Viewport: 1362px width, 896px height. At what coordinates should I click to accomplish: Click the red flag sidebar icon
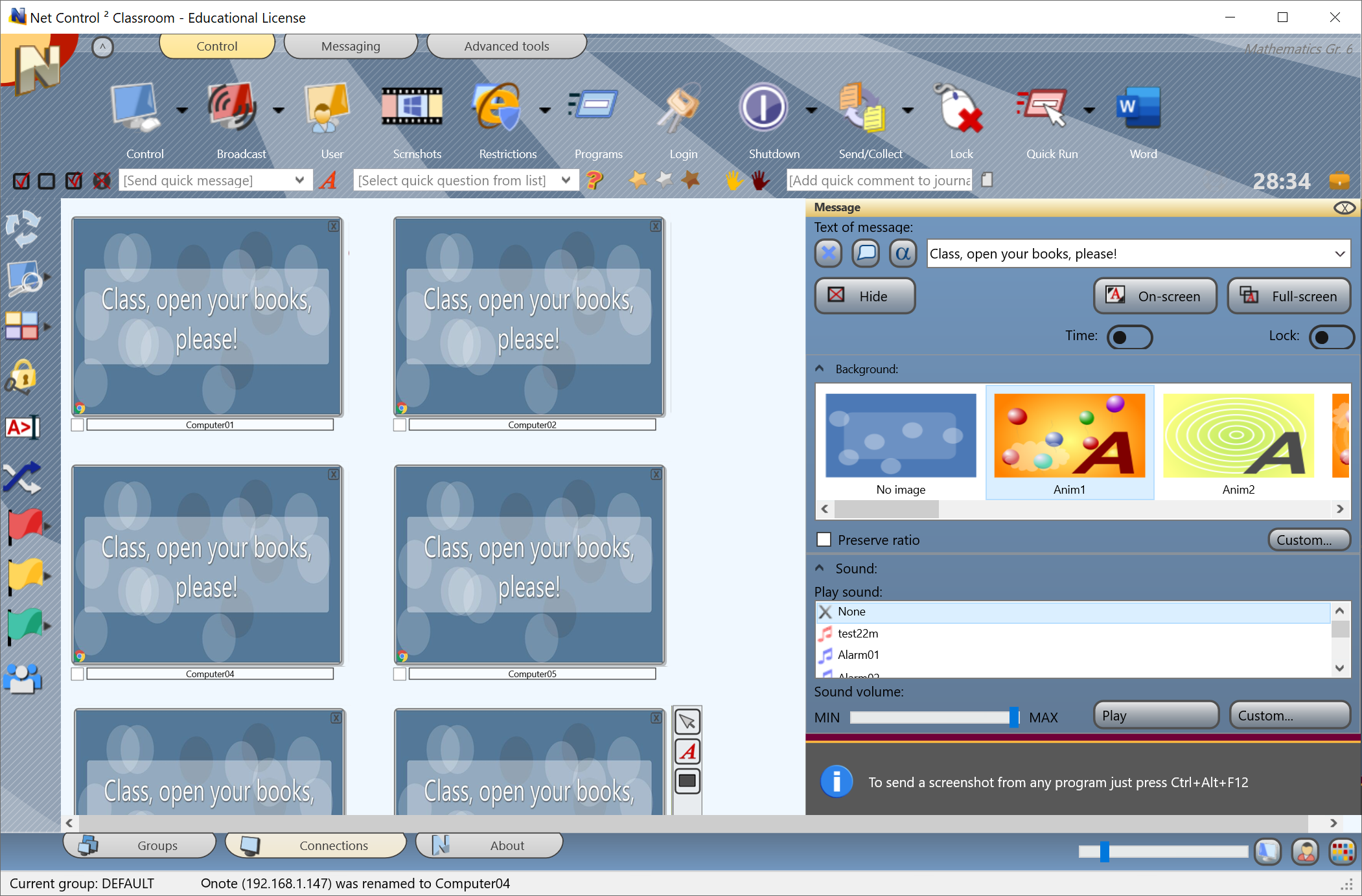coord(25,525)
